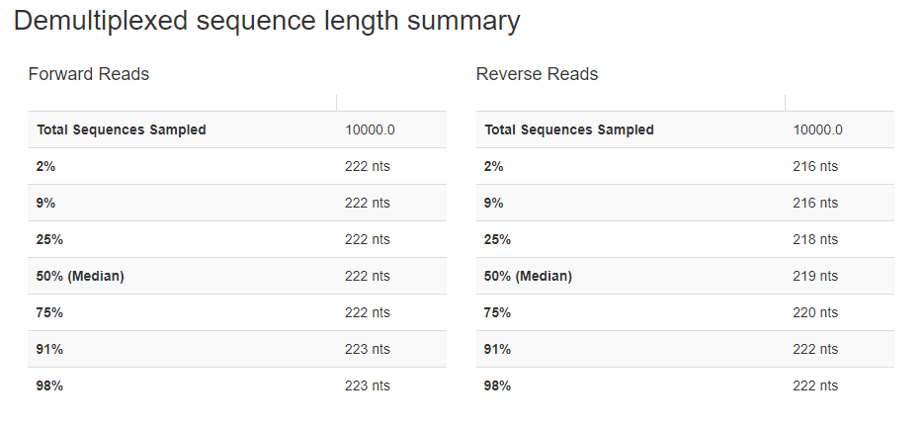Image resolution: width=924 pixels, height=425 pixels.
Task: Click Reverse Reads Total Sequences Sampled row
Action: [x=569, y=130]
